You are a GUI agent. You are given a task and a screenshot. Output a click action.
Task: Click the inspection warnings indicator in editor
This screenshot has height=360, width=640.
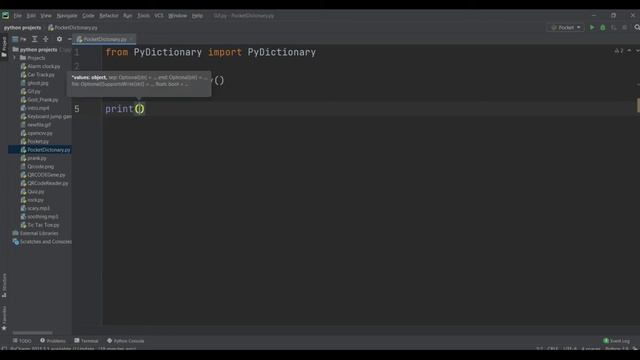point(619,51)
